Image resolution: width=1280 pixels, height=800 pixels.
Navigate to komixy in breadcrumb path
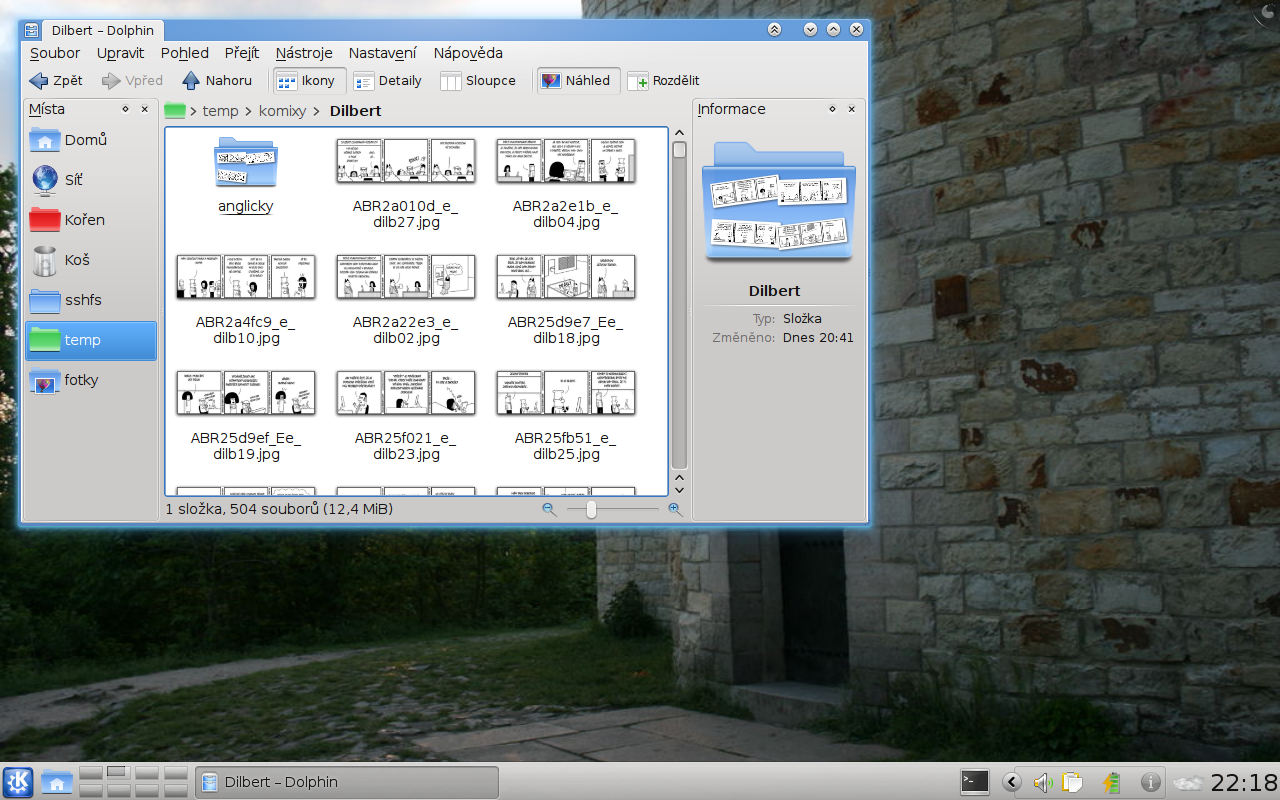[282, 111]
